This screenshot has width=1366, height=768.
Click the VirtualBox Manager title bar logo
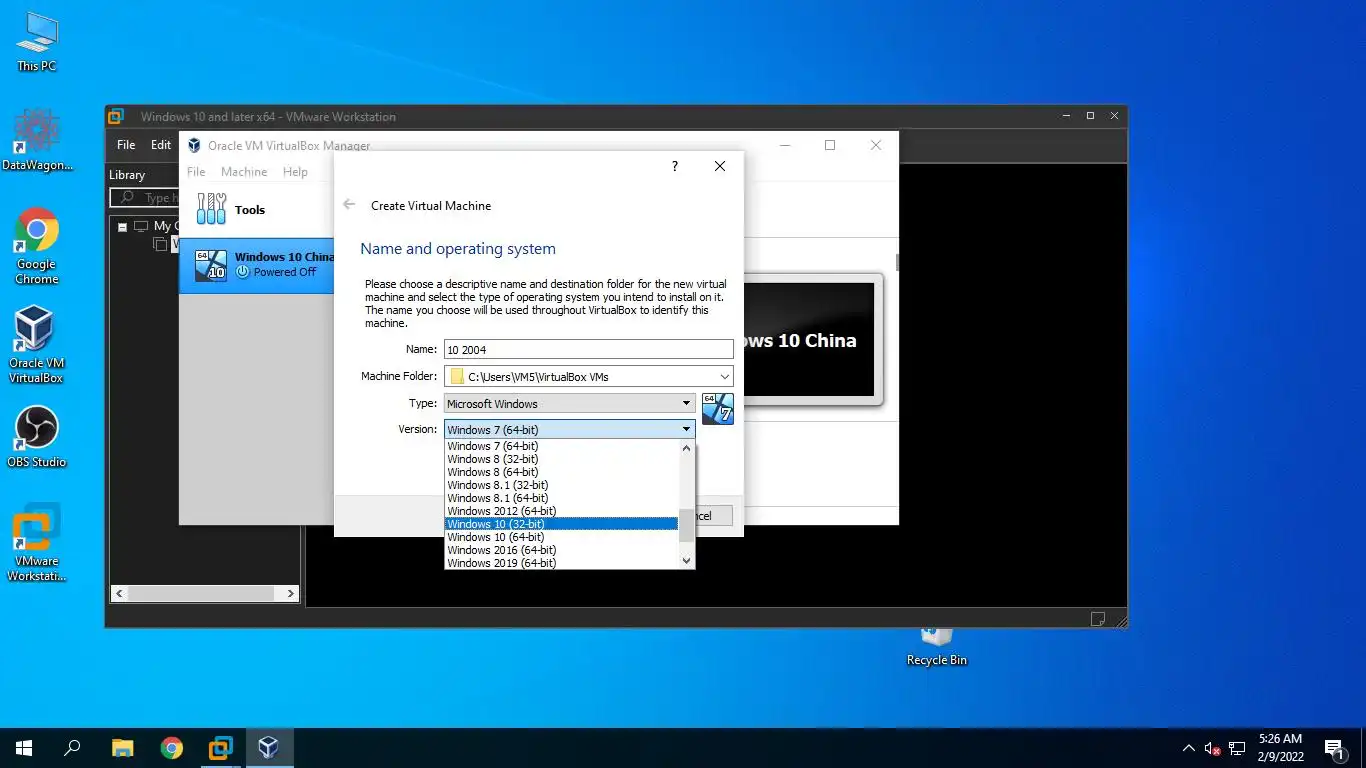(194, 145)
